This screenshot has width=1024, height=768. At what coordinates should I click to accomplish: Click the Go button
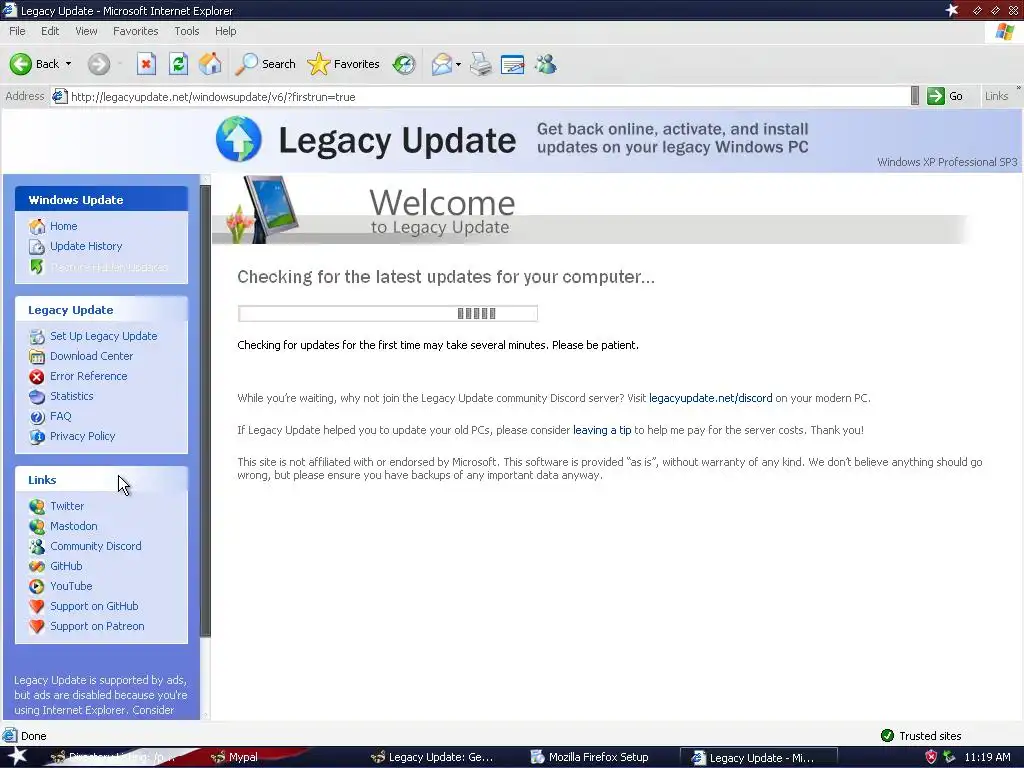[945, 96]
